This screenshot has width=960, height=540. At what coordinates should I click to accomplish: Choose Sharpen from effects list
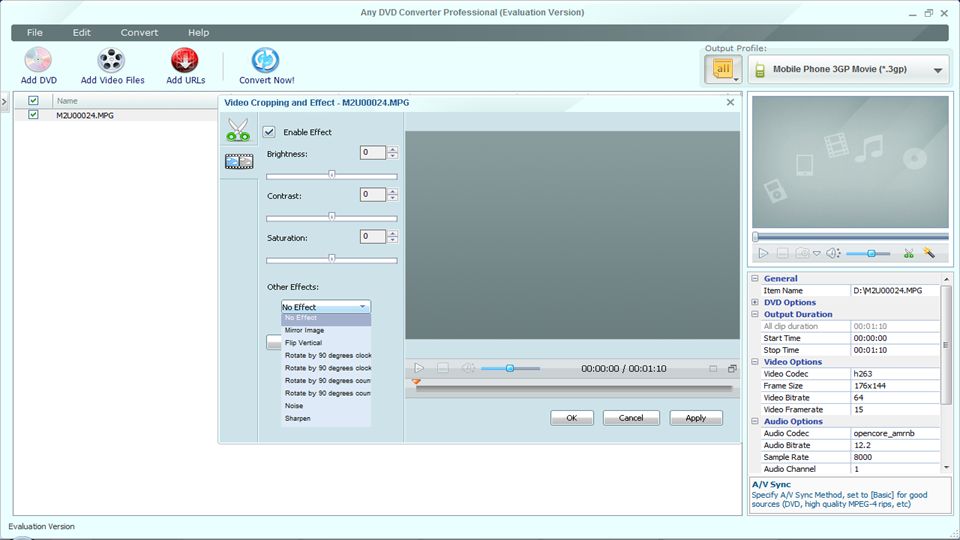[326, 418]
